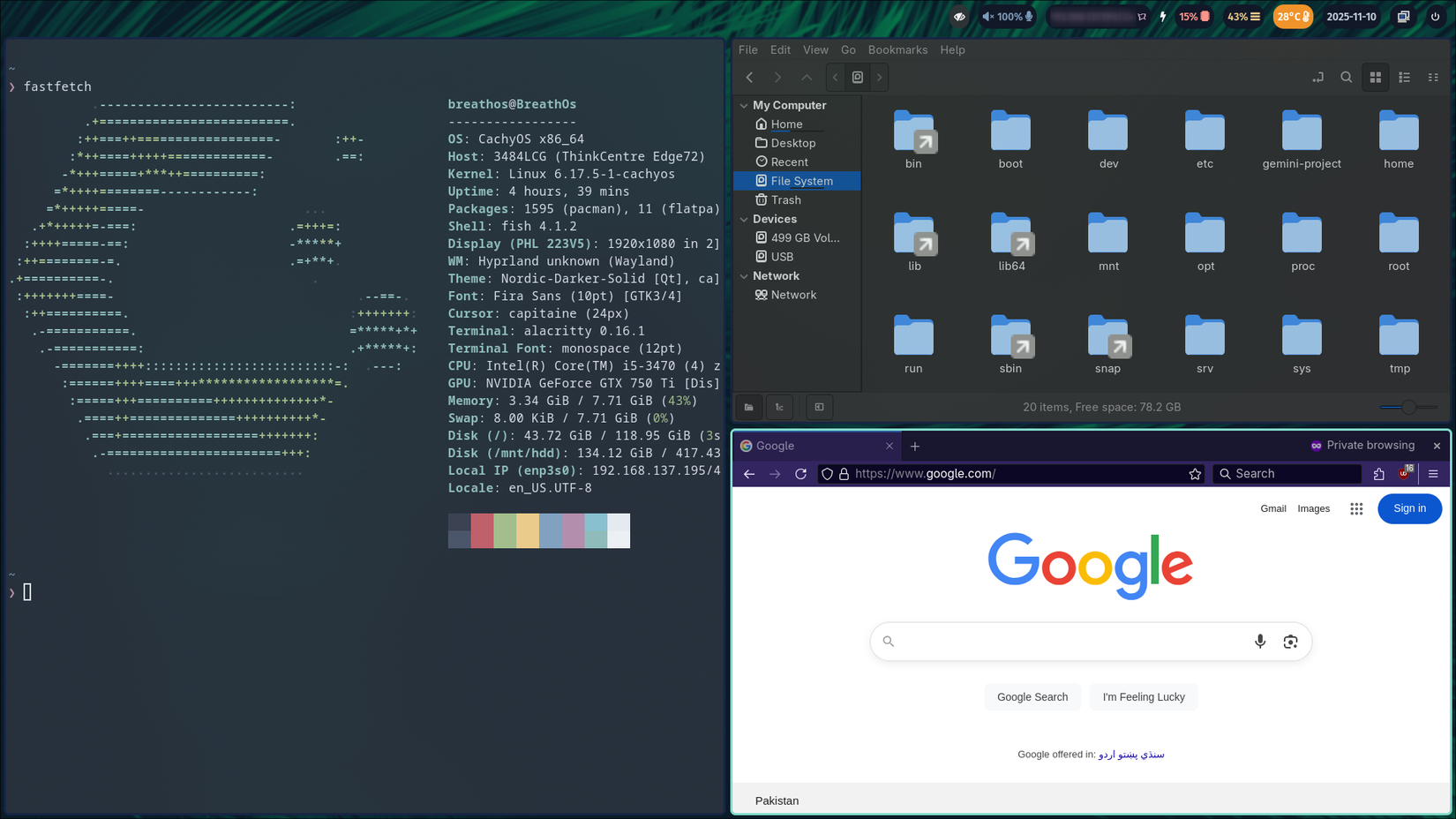Viewport: 1456px width, 819px height.
Task: Adjust the file manager zoom slider
Action: (1408, 407)
